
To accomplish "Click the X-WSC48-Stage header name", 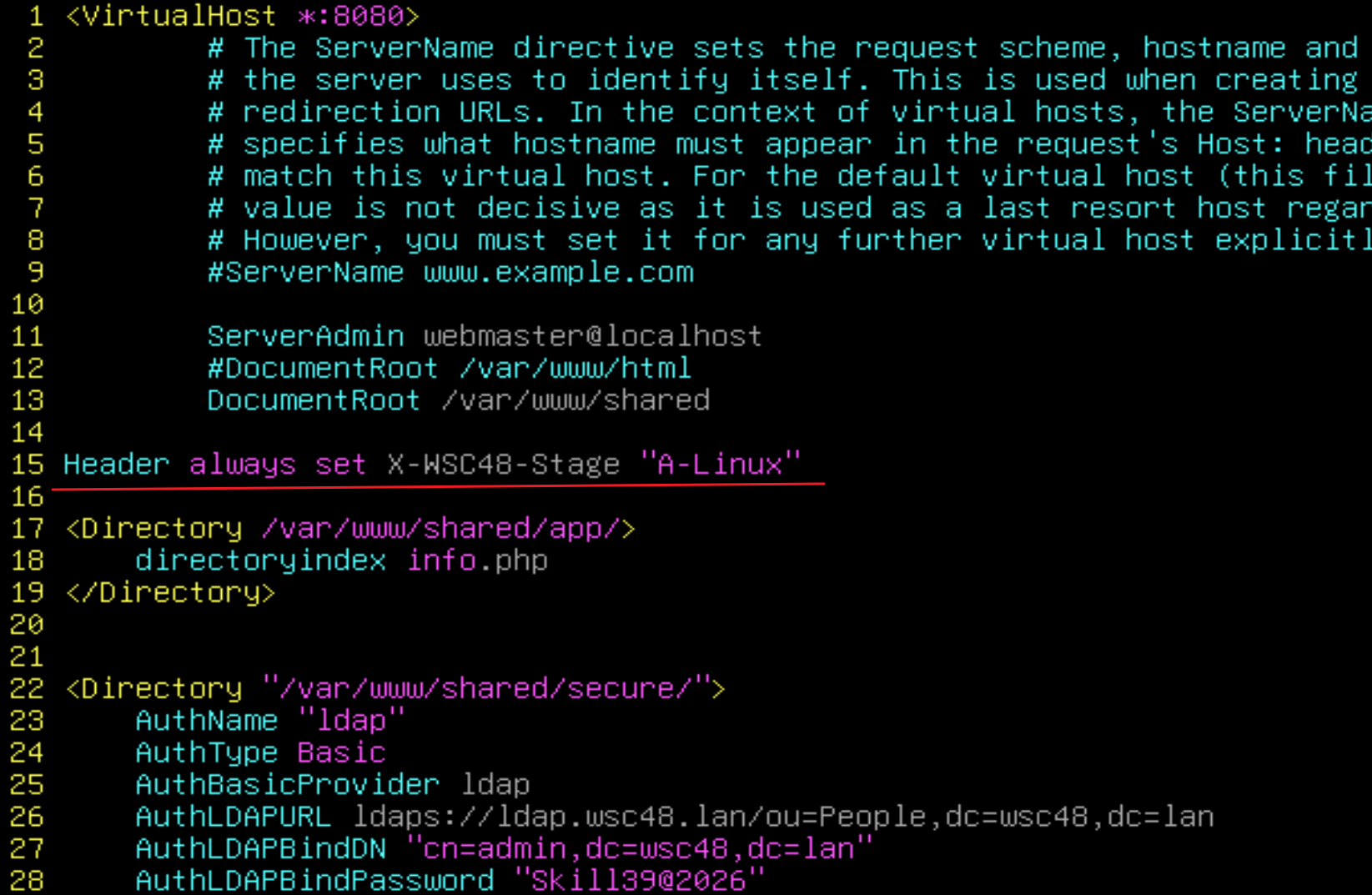I will coord(503,465).
